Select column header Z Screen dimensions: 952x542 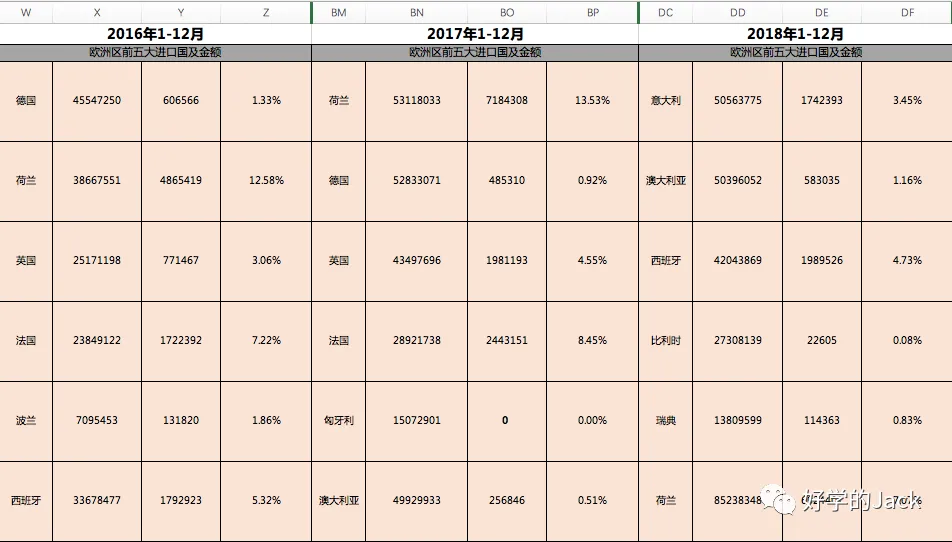[x=266, y=13]
